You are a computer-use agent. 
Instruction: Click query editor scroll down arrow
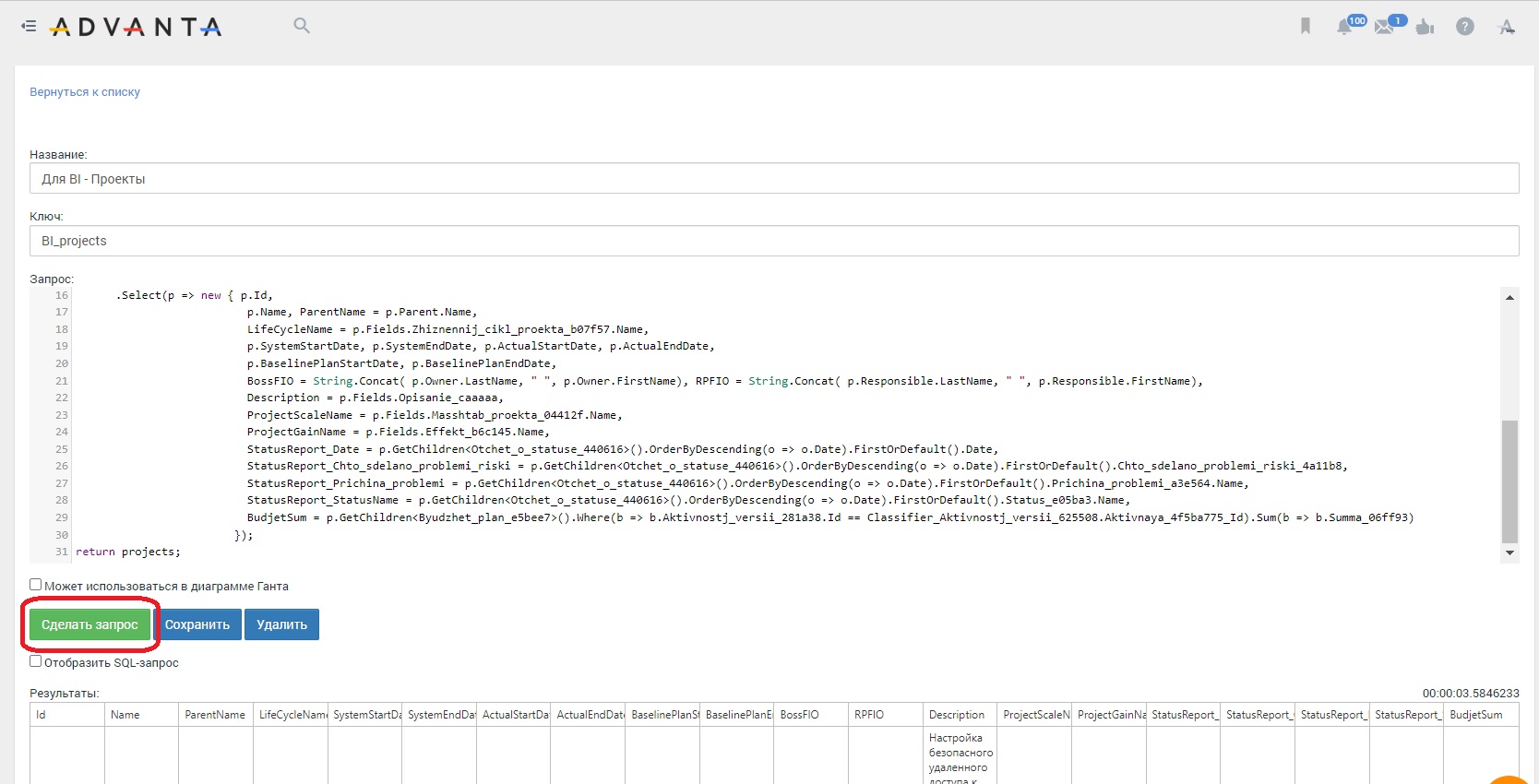pos(1509,552)
